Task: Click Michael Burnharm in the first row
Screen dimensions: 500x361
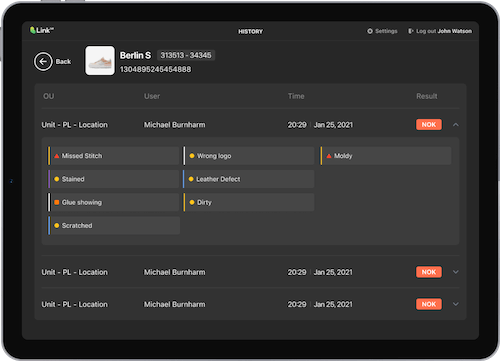Action: [x=175, y=125]
